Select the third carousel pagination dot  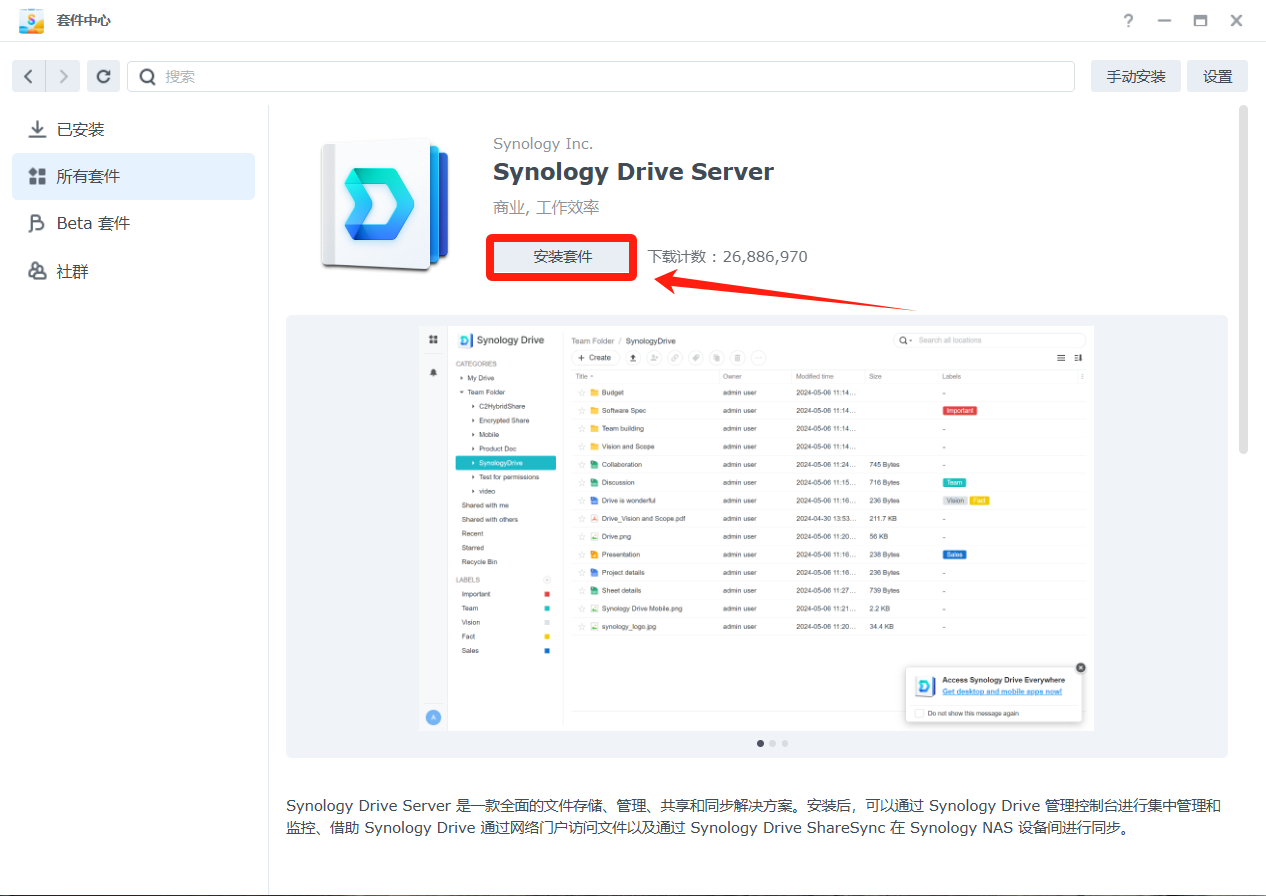(785, 743)
